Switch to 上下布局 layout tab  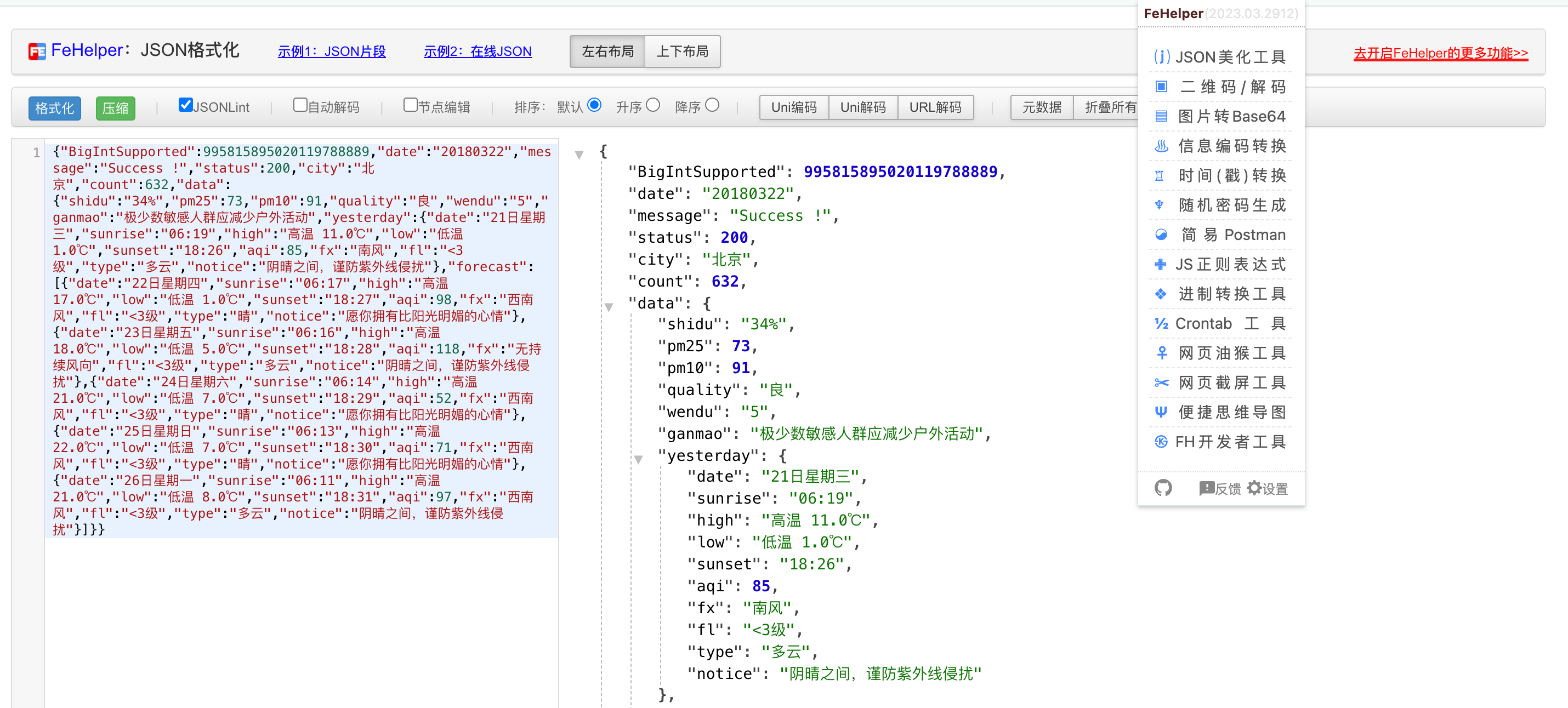coord(683,52)
